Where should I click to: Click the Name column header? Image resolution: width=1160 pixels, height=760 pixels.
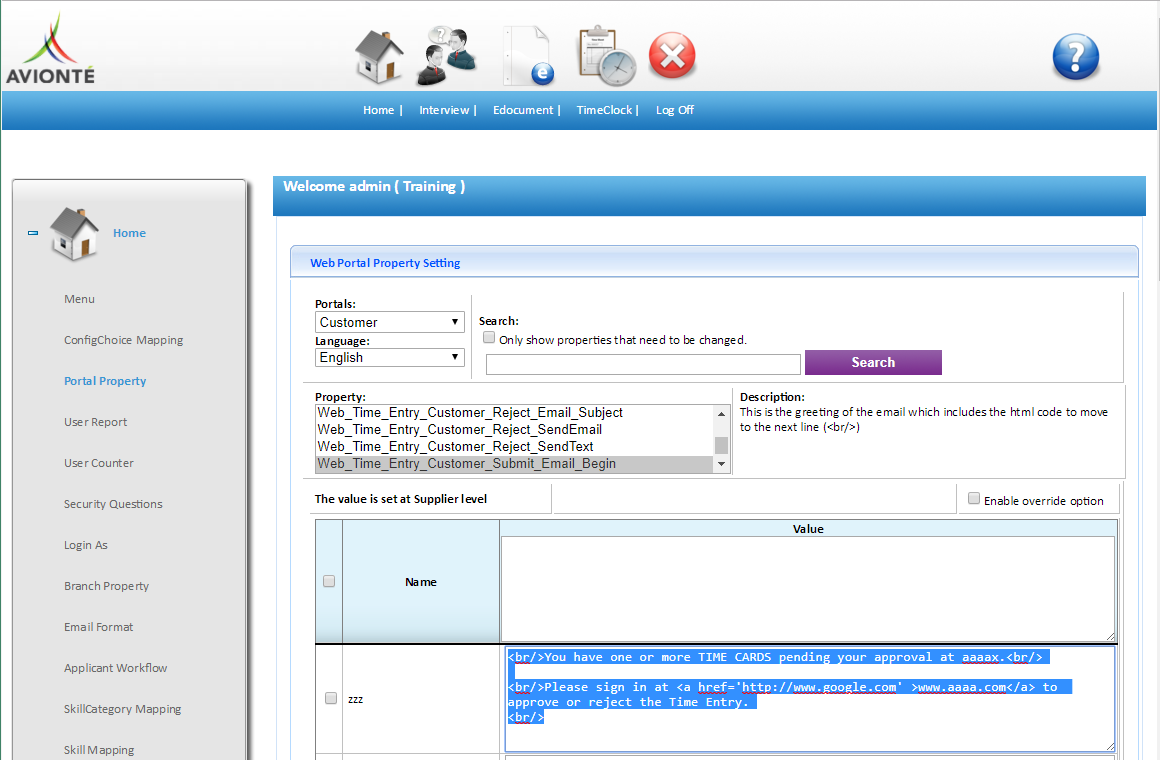tap(420, 582)
